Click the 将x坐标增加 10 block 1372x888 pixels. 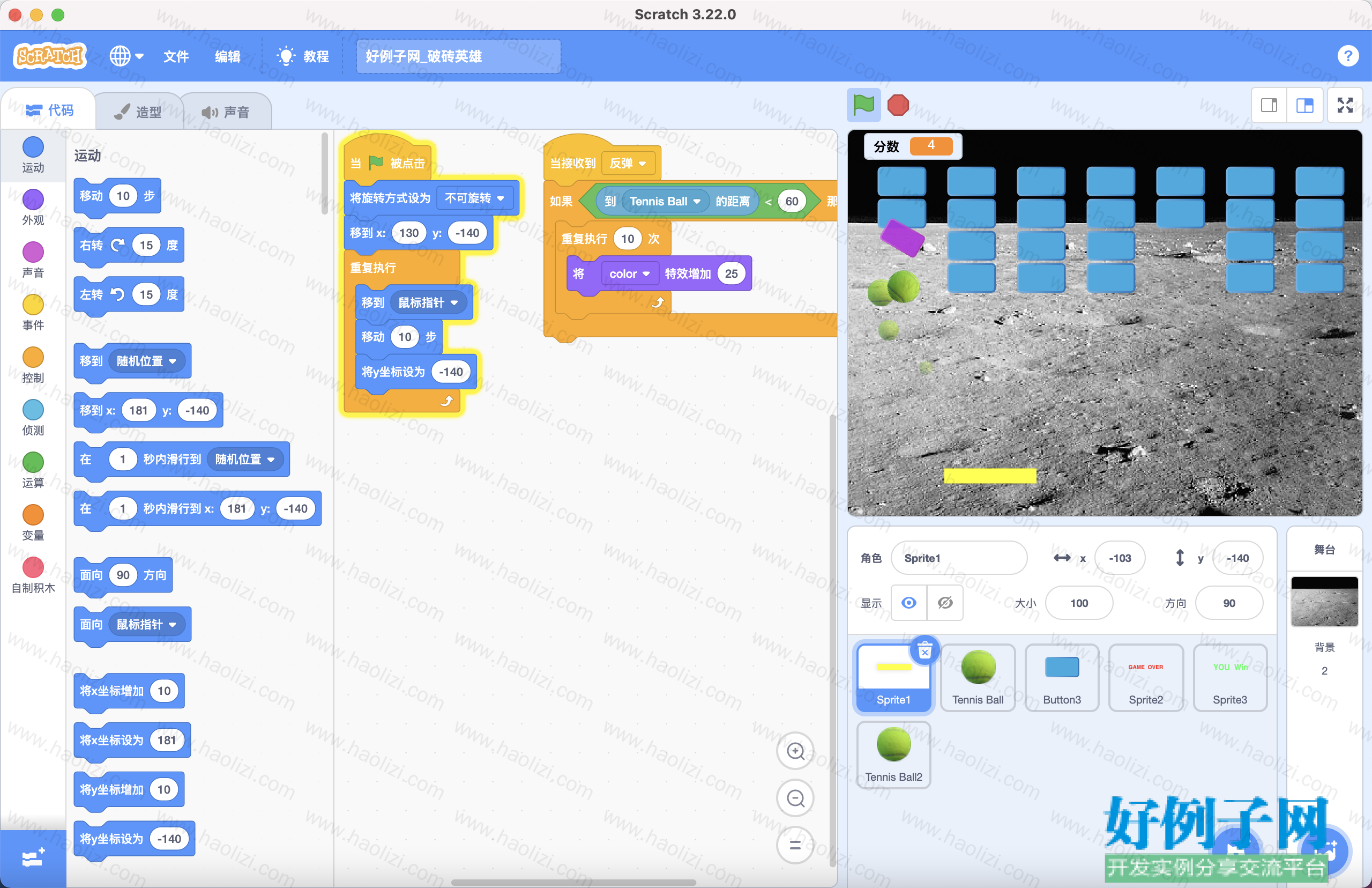(129, 691)
